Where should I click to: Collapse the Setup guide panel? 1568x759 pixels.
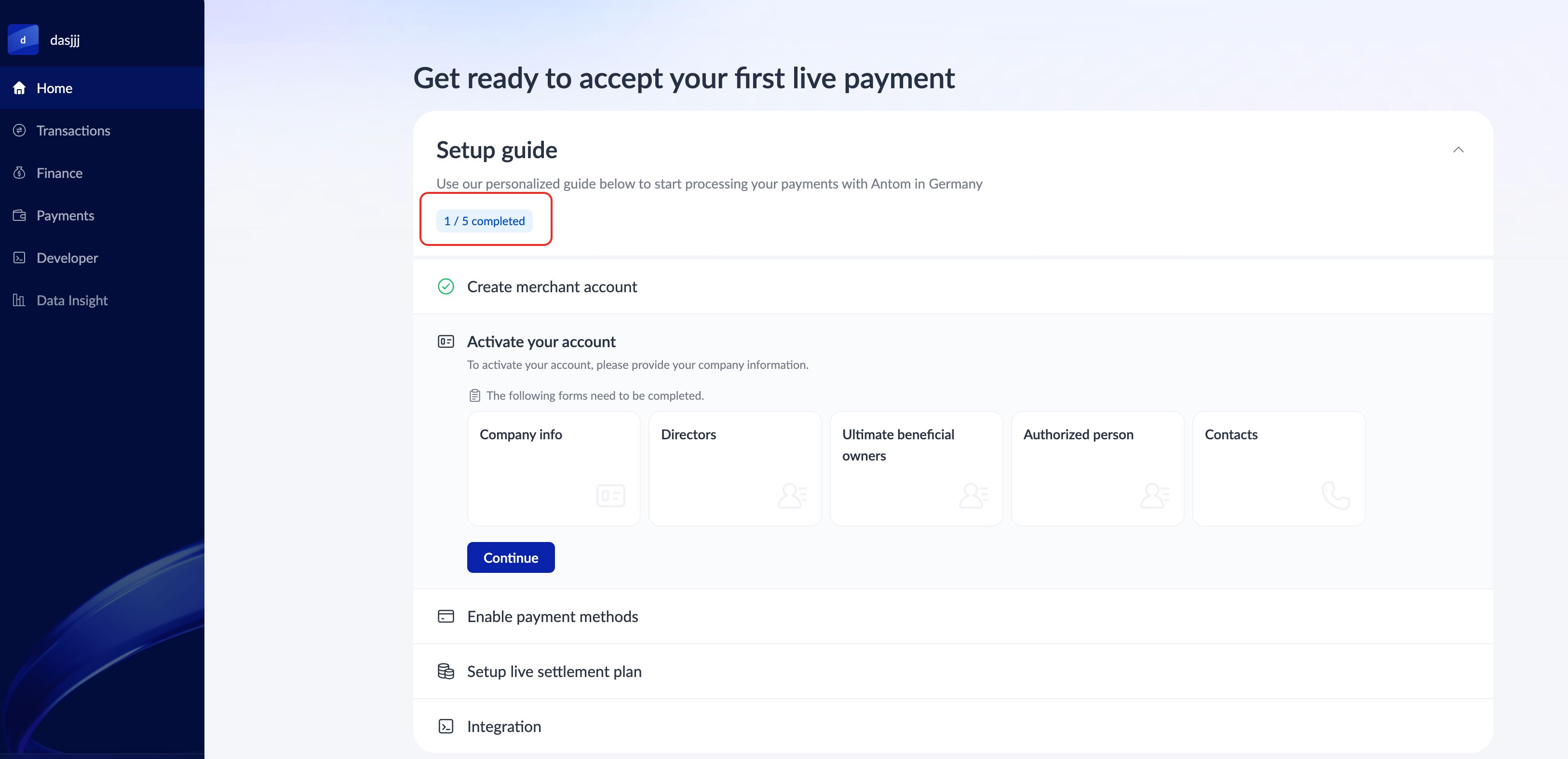click(x=1458, y=150)
